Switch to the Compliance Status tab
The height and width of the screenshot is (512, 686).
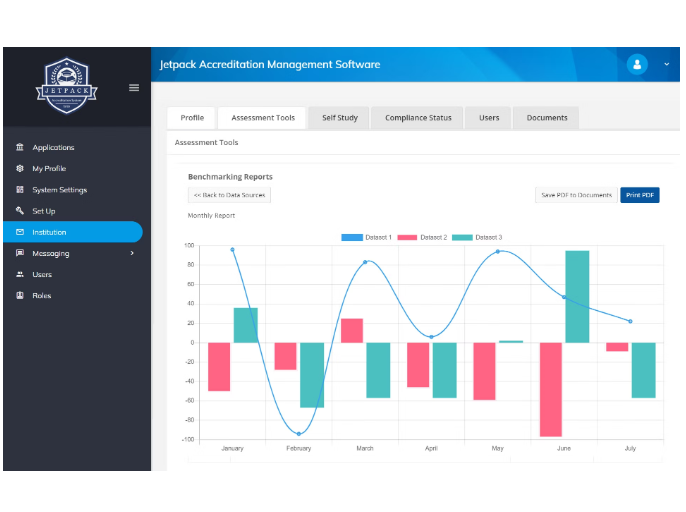pyautogui.click(x=418, y=118)
